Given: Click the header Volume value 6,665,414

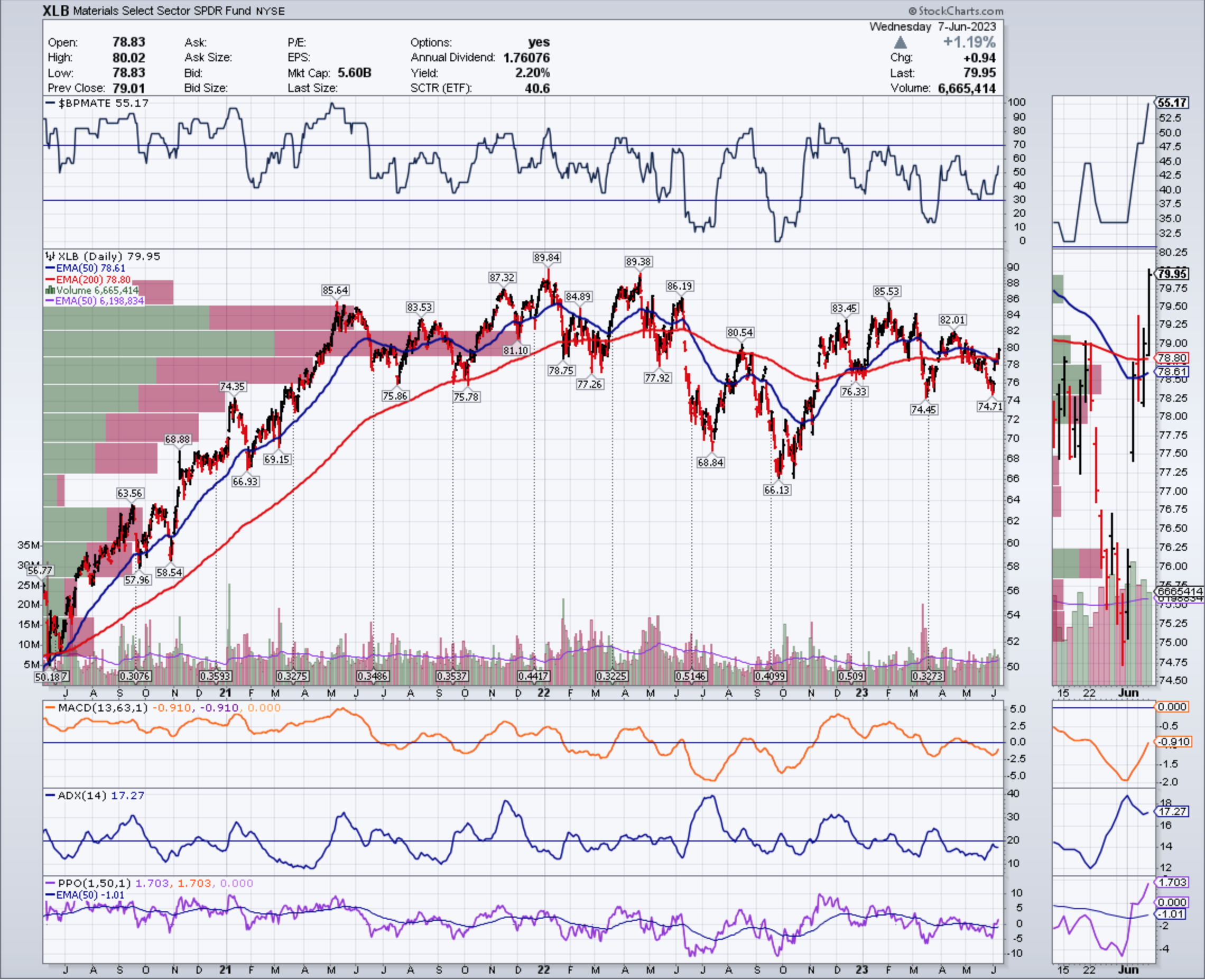Looking at the screenshot, I should pos(967,88).
